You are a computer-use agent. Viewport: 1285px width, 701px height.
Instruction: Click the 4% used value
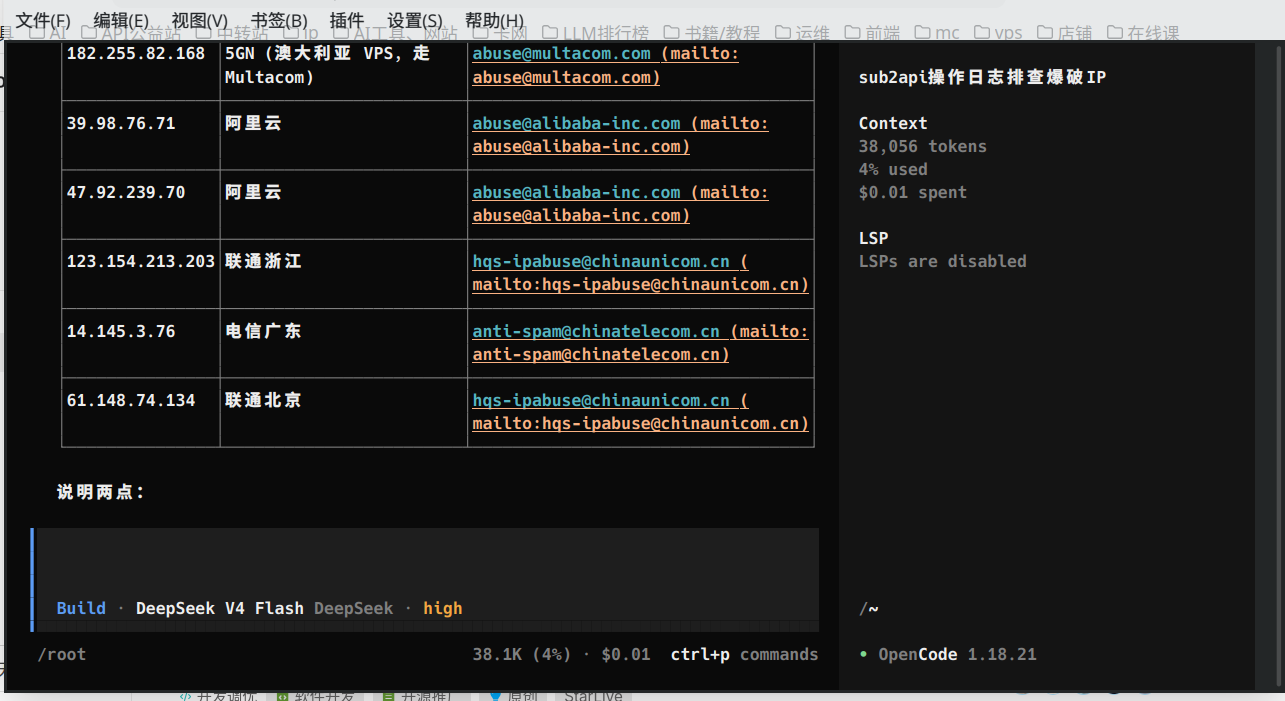tap(893, 170)
